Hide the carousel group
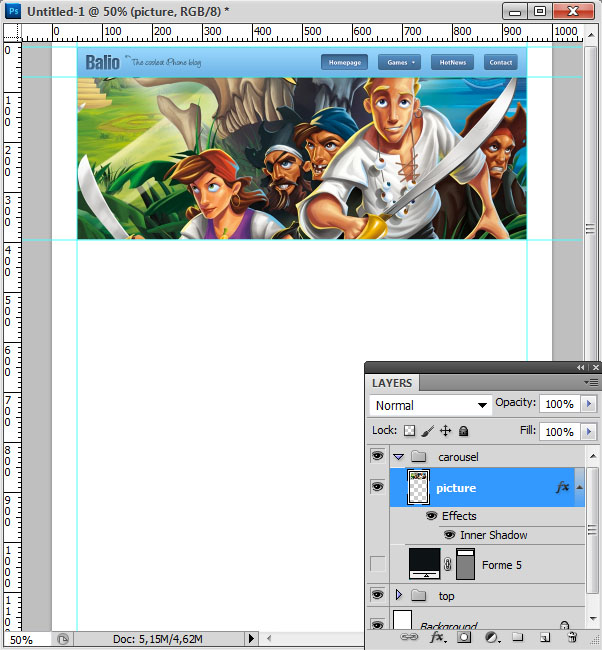 pos(377,456)
